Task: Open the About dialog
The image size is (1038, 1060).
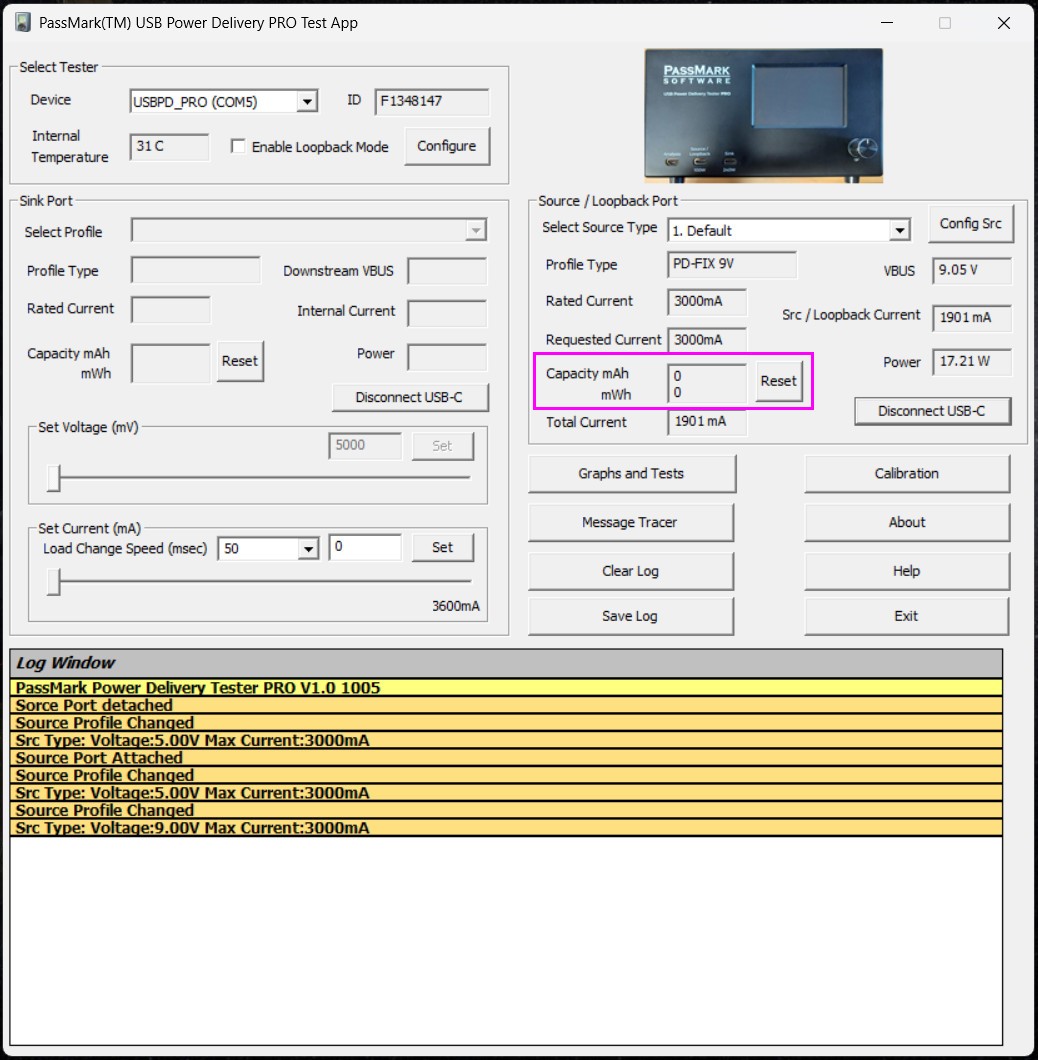Action: click(907, 523)
